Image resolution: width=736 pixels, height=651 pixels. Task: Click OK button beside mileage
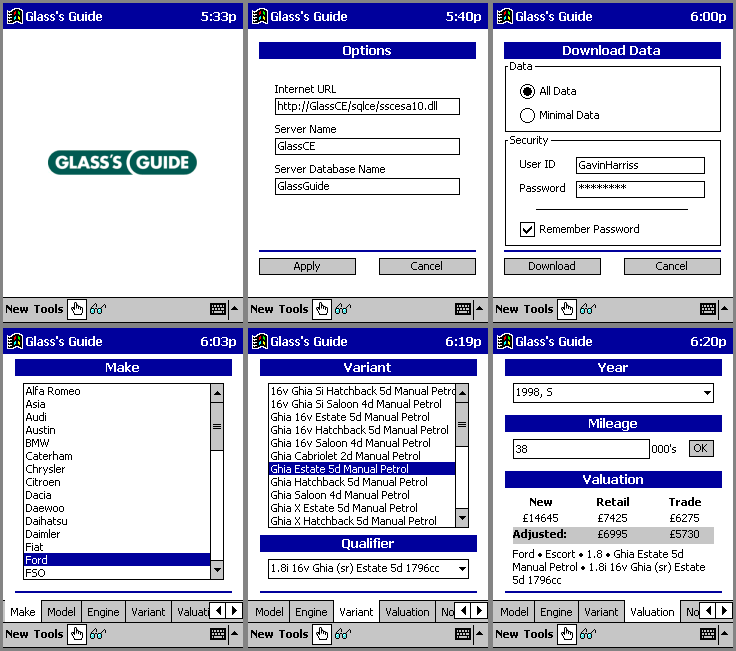click(x=701, y=448)
